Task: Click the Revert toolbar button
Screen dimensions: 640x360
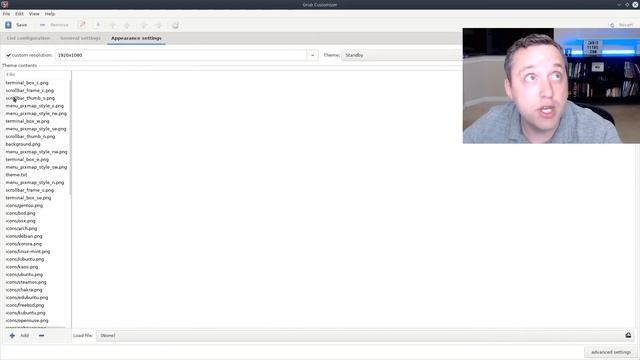Action: coord(622,25)
